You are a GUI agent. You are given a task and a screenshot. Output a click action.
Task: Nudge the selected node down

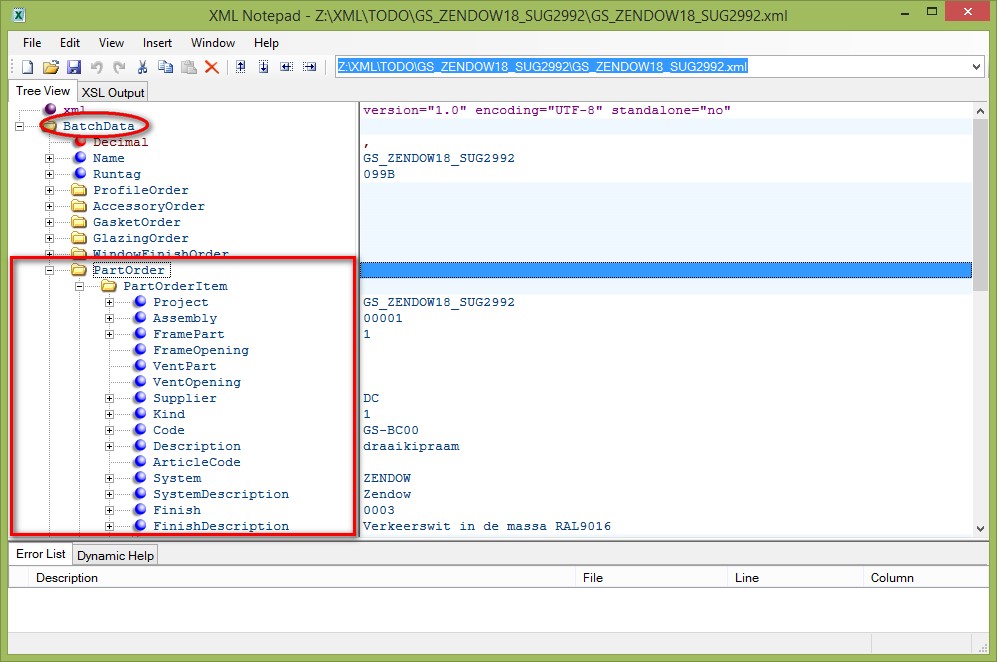(x=263, y=67)
